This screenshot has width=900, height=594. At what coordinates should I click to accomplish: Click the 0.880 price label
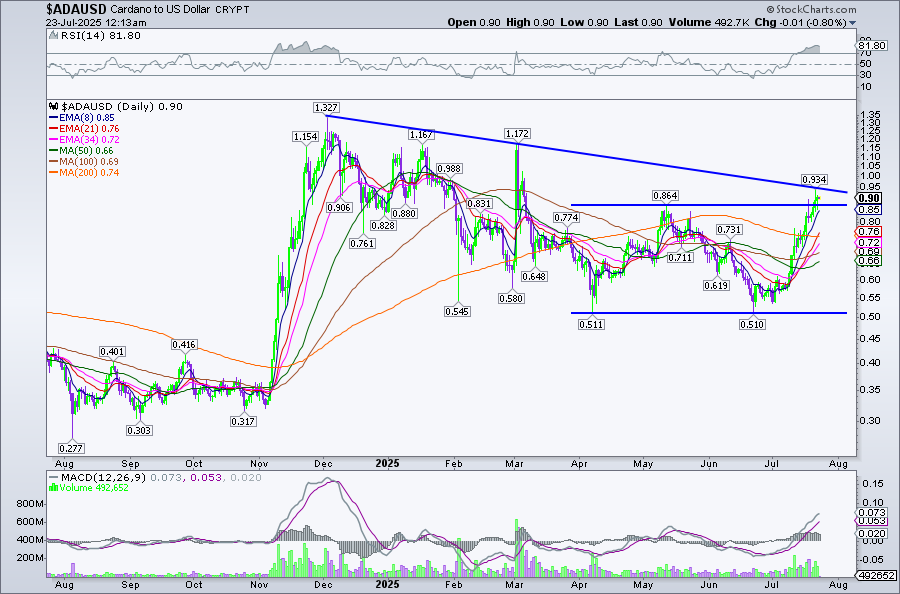click(x=404, y=213)
